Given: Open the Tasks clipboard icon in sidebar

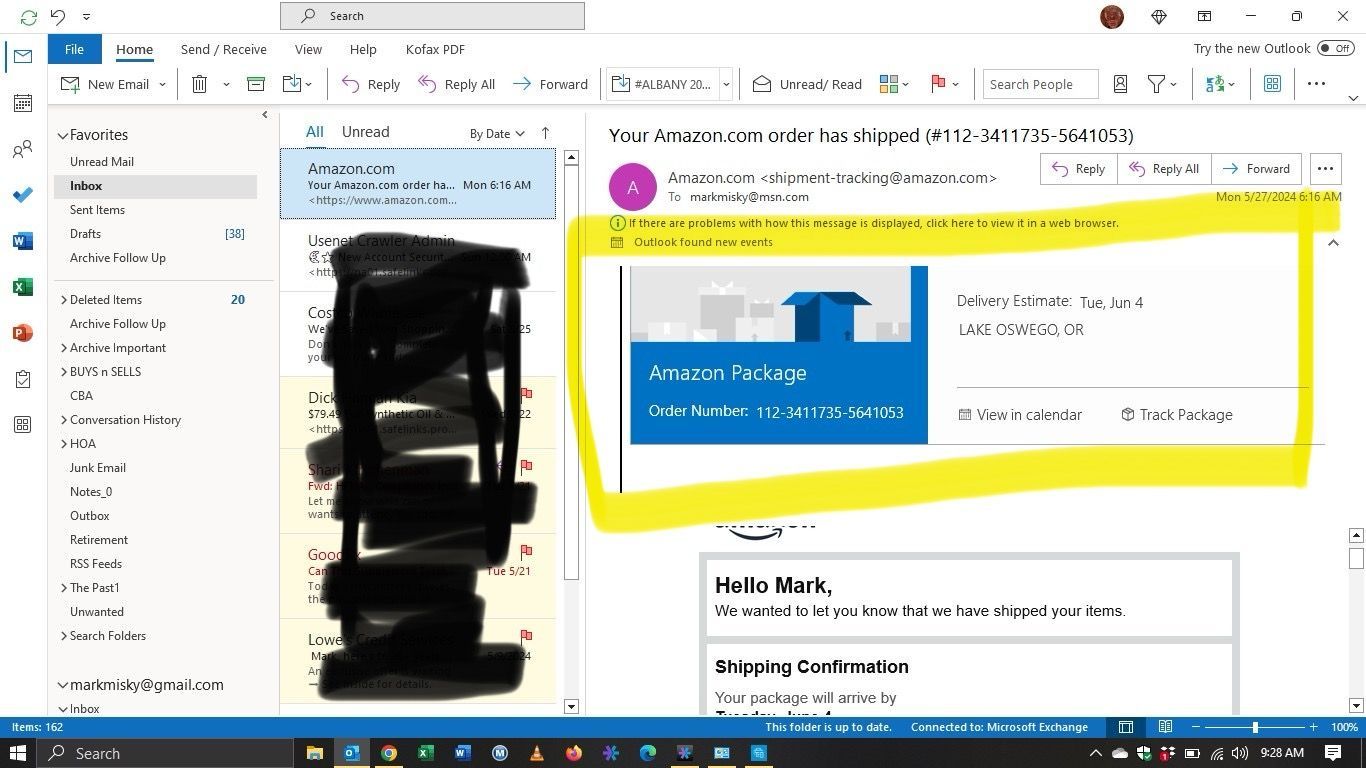Looking at the screenshot, I should (x=23, y=379).
